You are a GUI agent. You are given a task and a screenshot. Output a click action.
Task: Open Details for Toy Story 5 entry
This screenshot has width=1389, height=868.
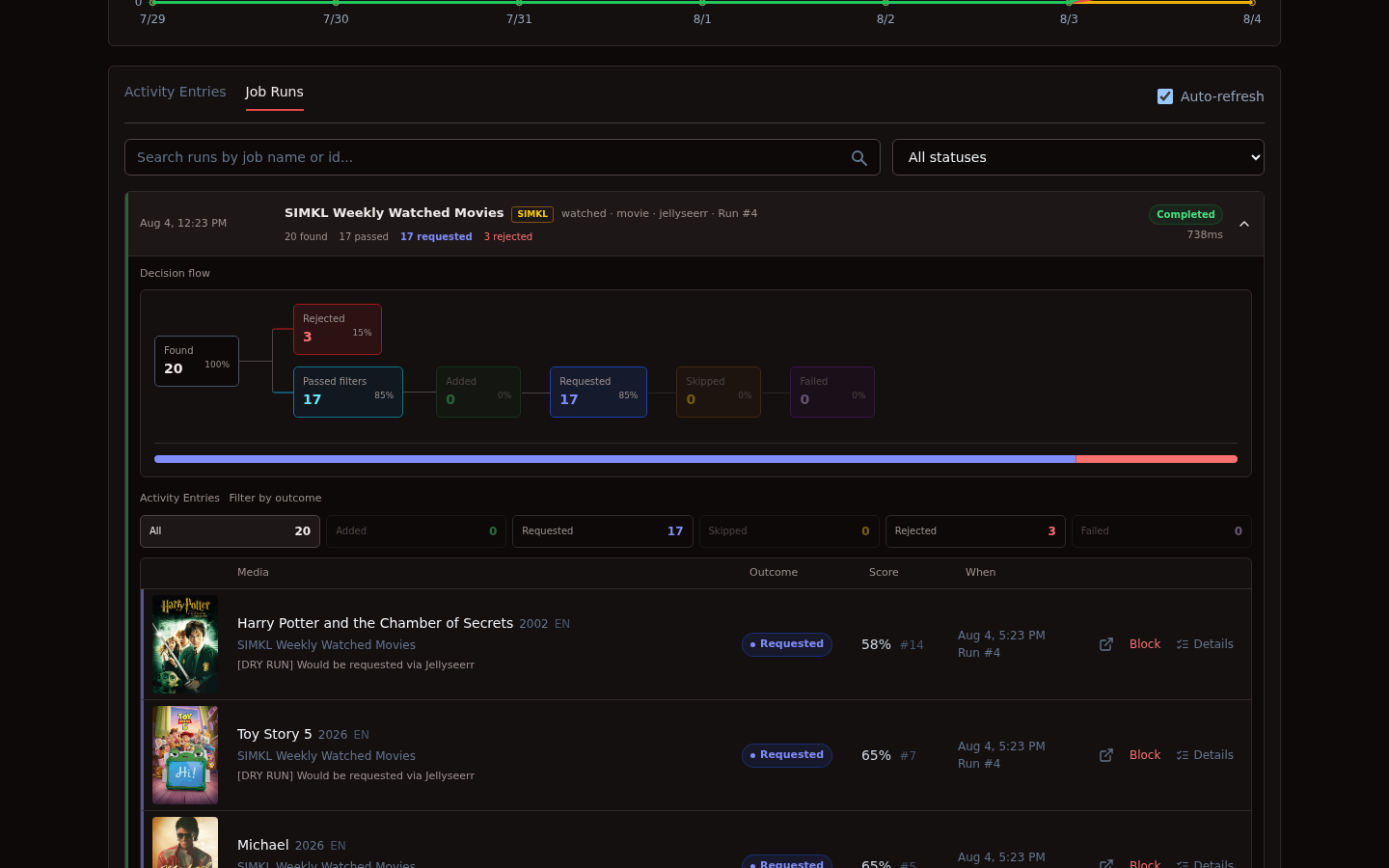[1205, 755]
